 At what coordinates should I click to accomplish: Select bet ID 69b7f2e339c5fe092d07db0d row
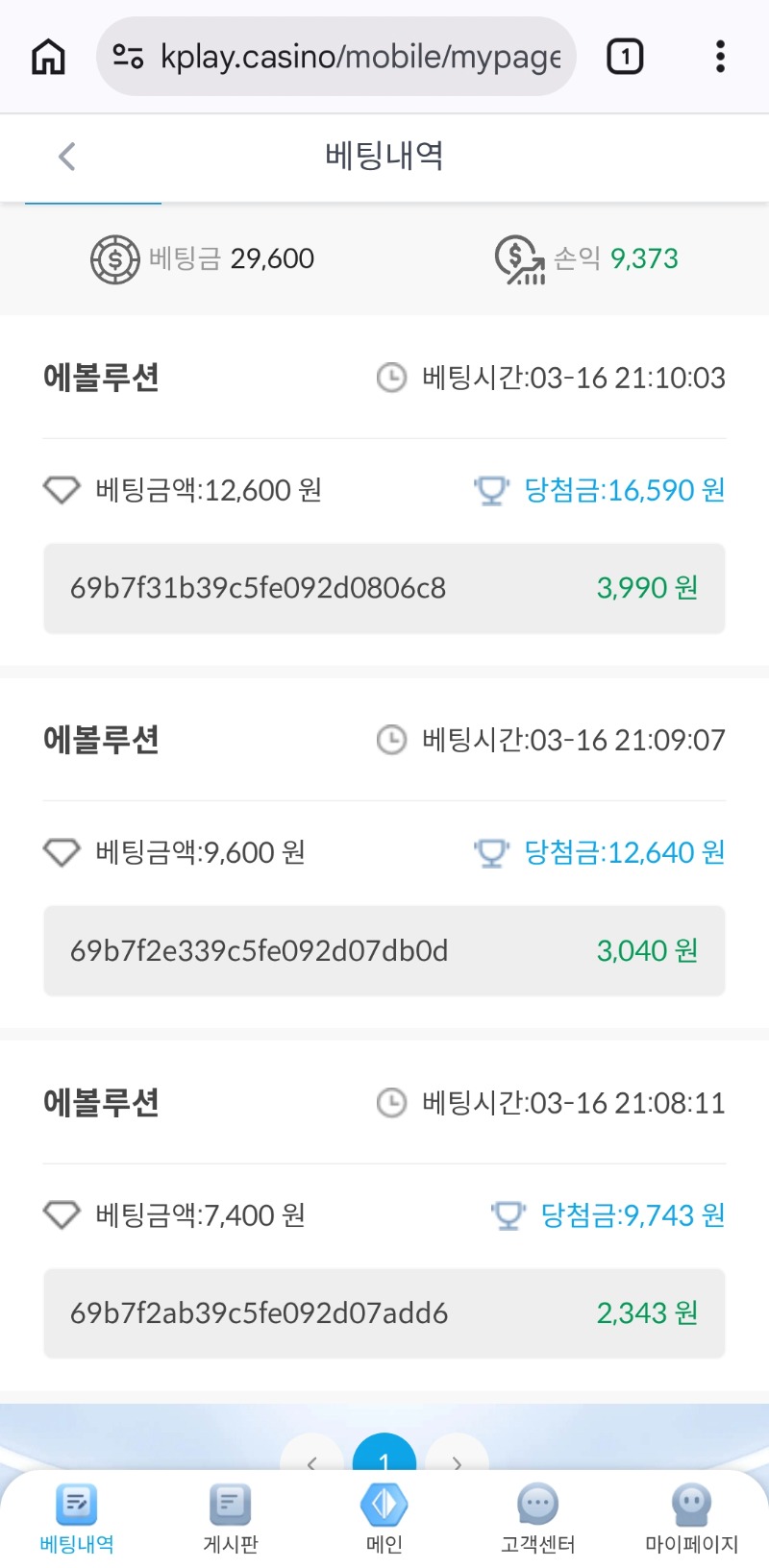tap(384, 950)
